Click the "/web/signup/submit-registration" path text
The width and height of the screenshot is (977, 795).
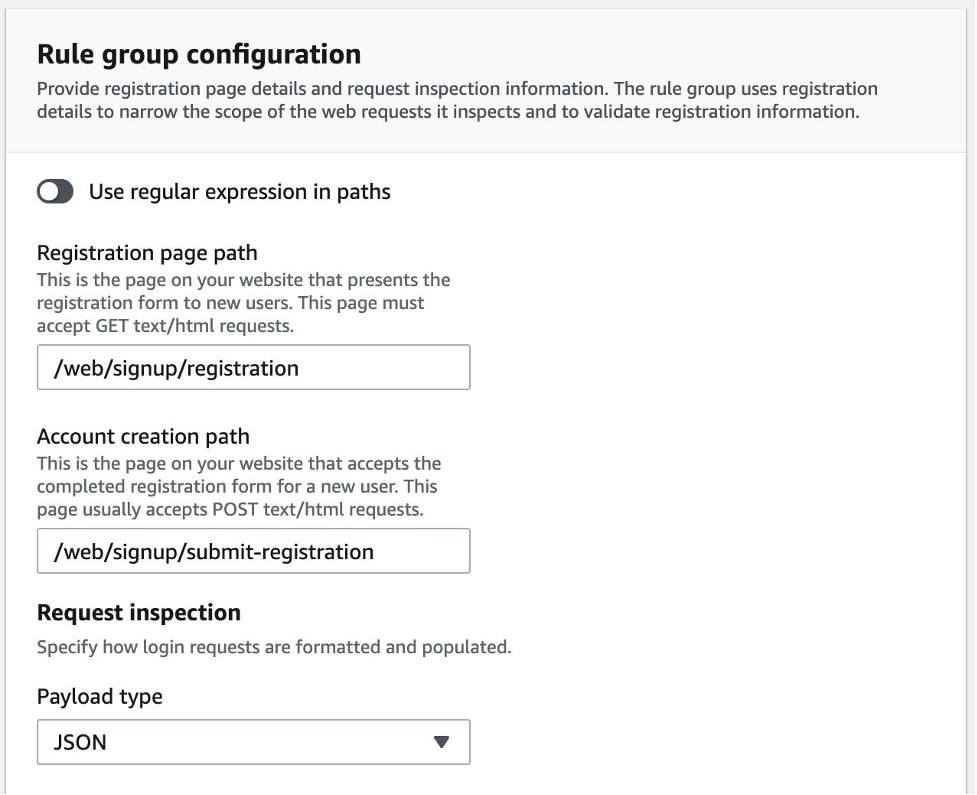point(213,551)
